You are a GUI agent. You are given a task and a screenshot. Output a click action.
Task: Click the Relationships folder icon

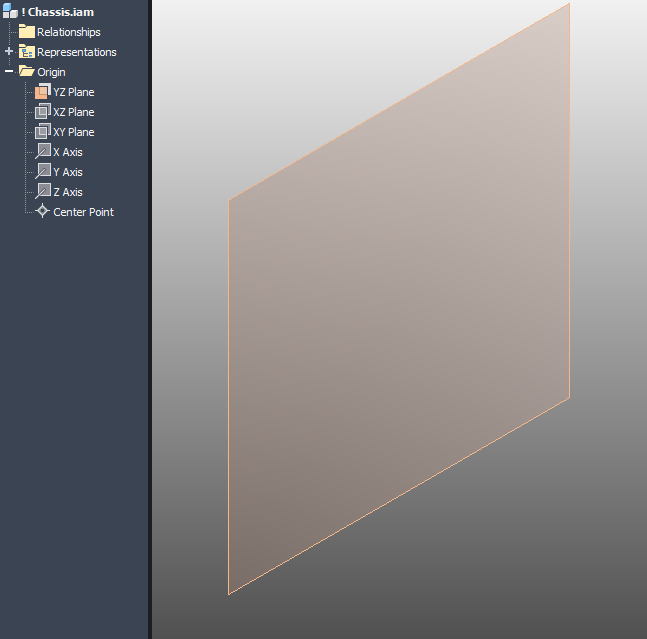[27, 31]
